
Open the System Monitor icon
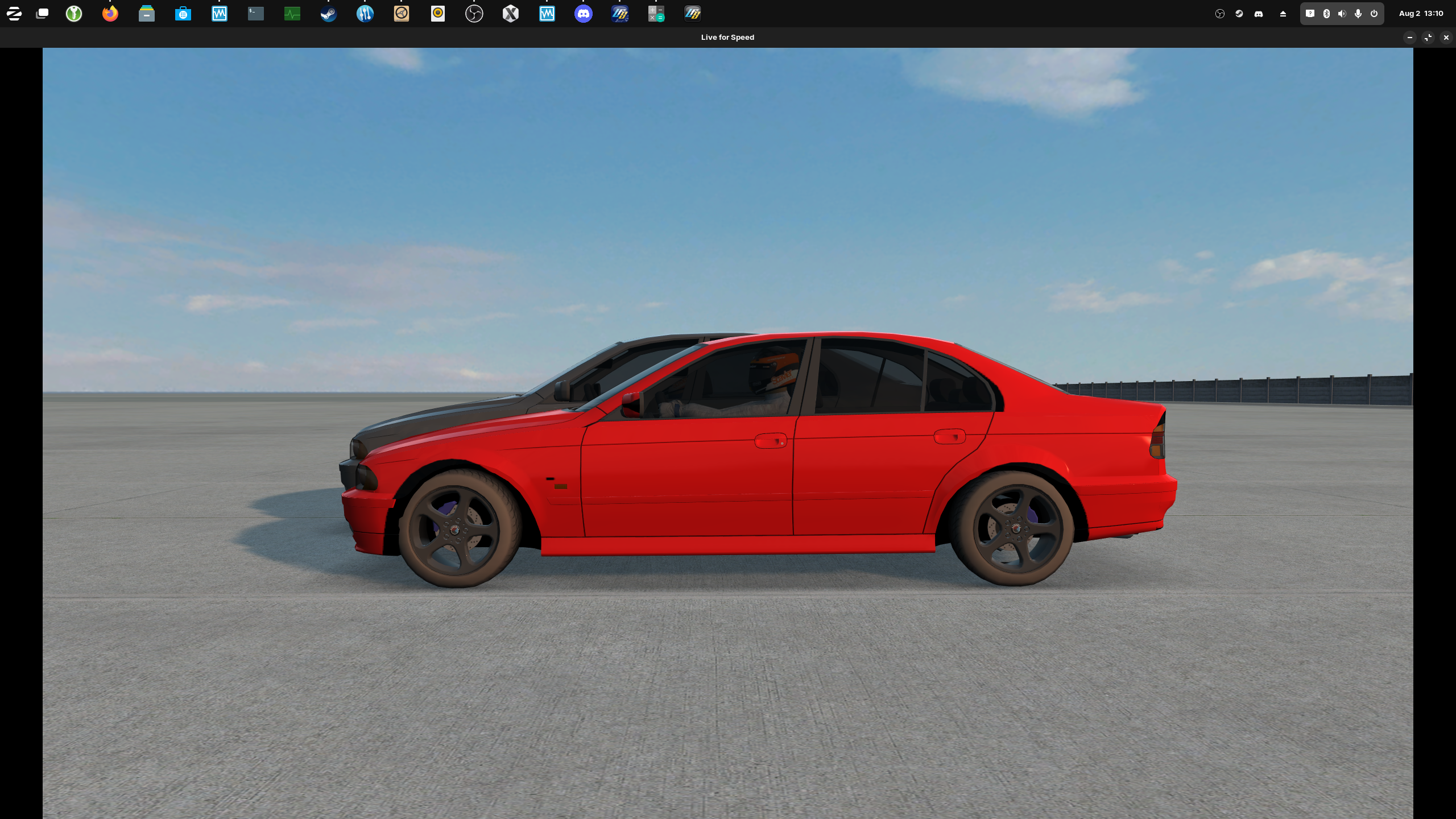pos(292,14)
